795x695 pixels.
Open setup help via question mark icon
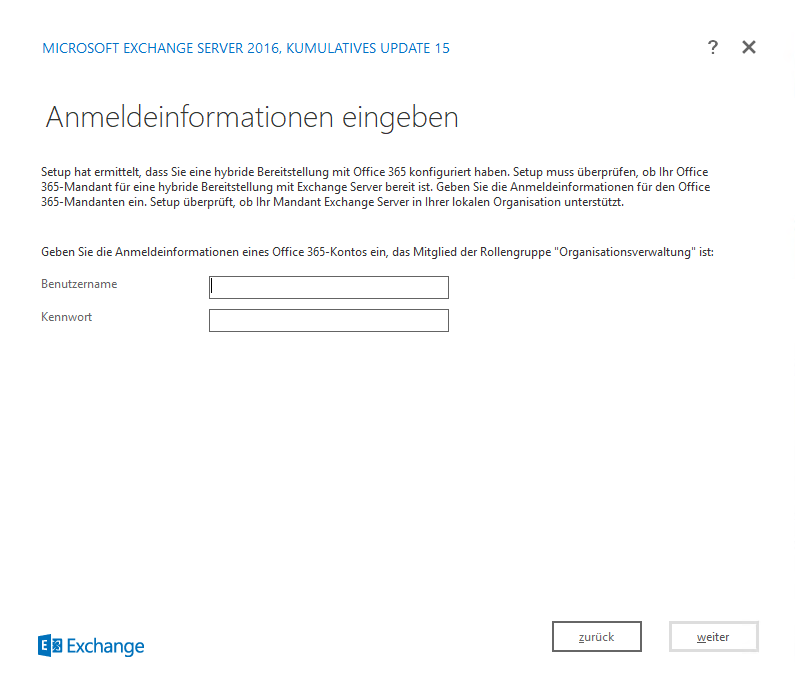[713, 47]
